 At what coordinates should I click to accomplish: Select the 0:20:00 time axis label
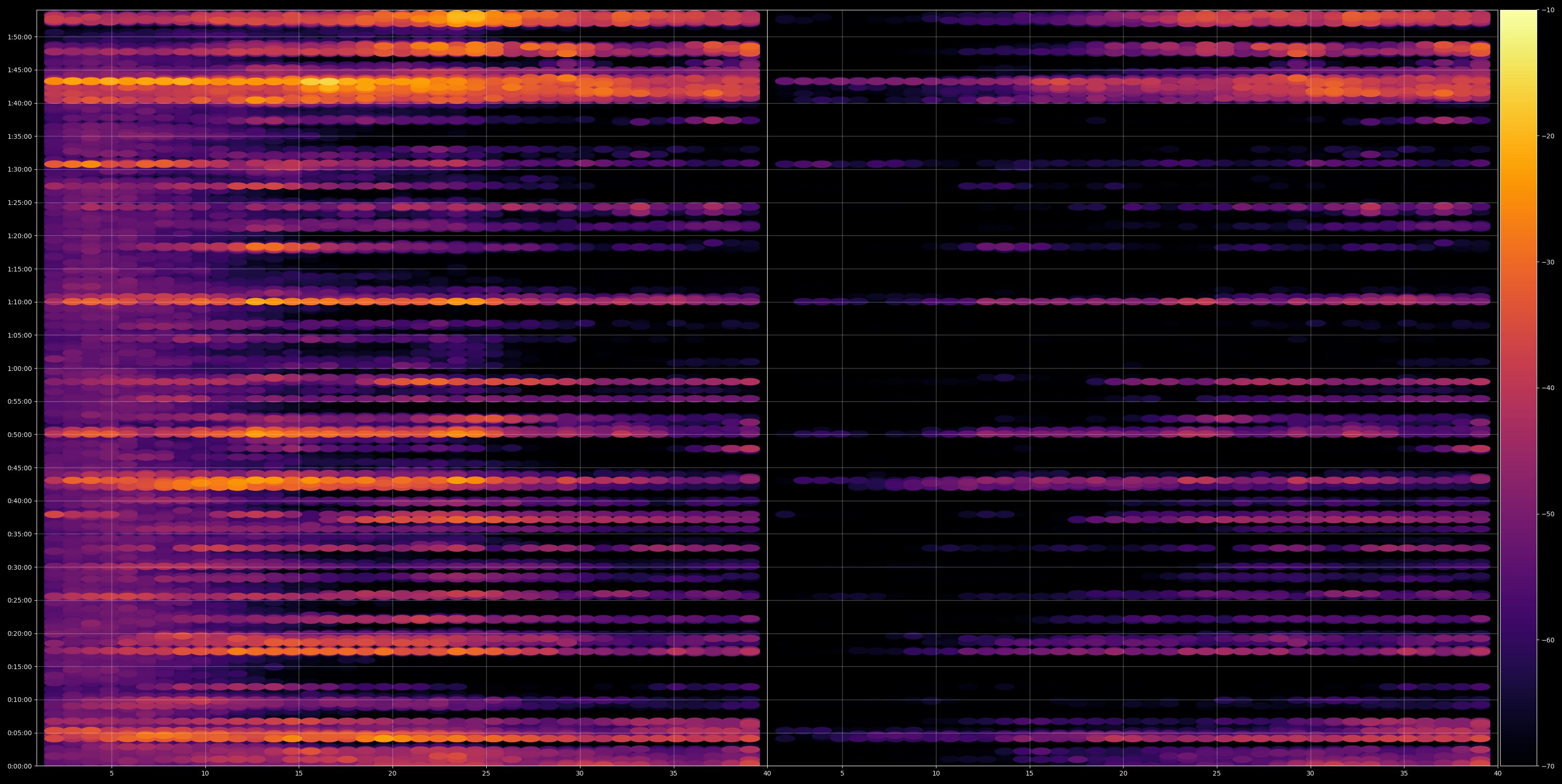[x=19, y=633]
